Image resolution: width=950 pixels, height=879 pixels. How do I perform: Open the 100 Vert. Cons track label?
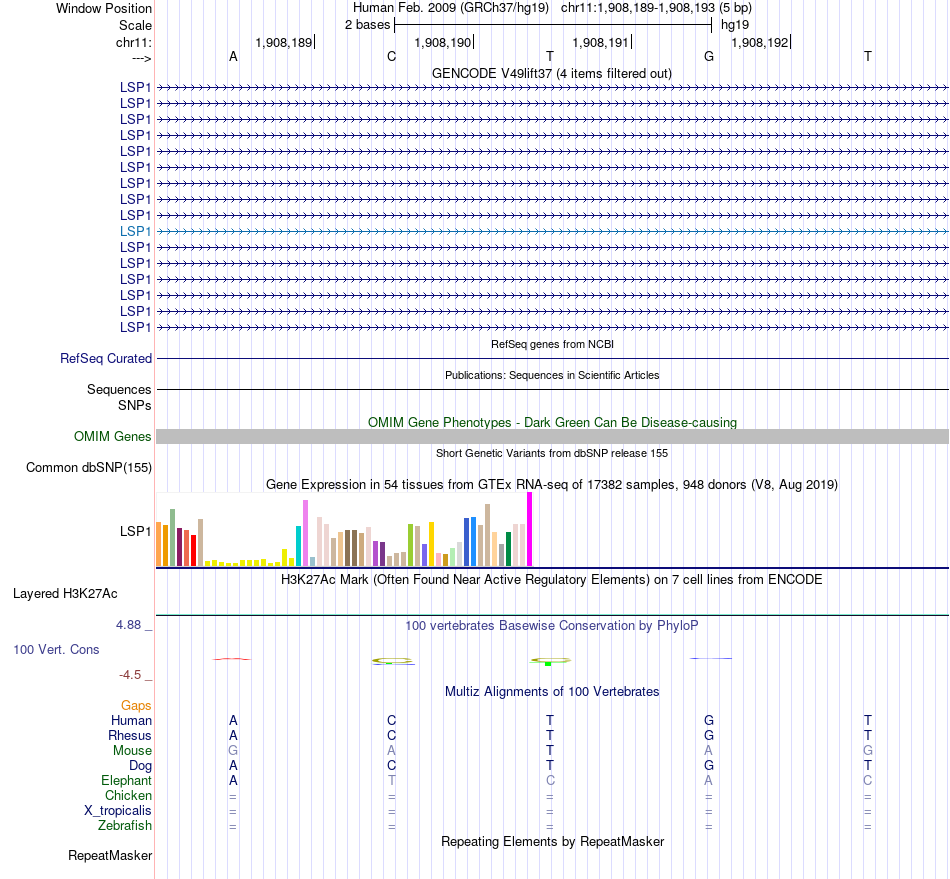56,649
